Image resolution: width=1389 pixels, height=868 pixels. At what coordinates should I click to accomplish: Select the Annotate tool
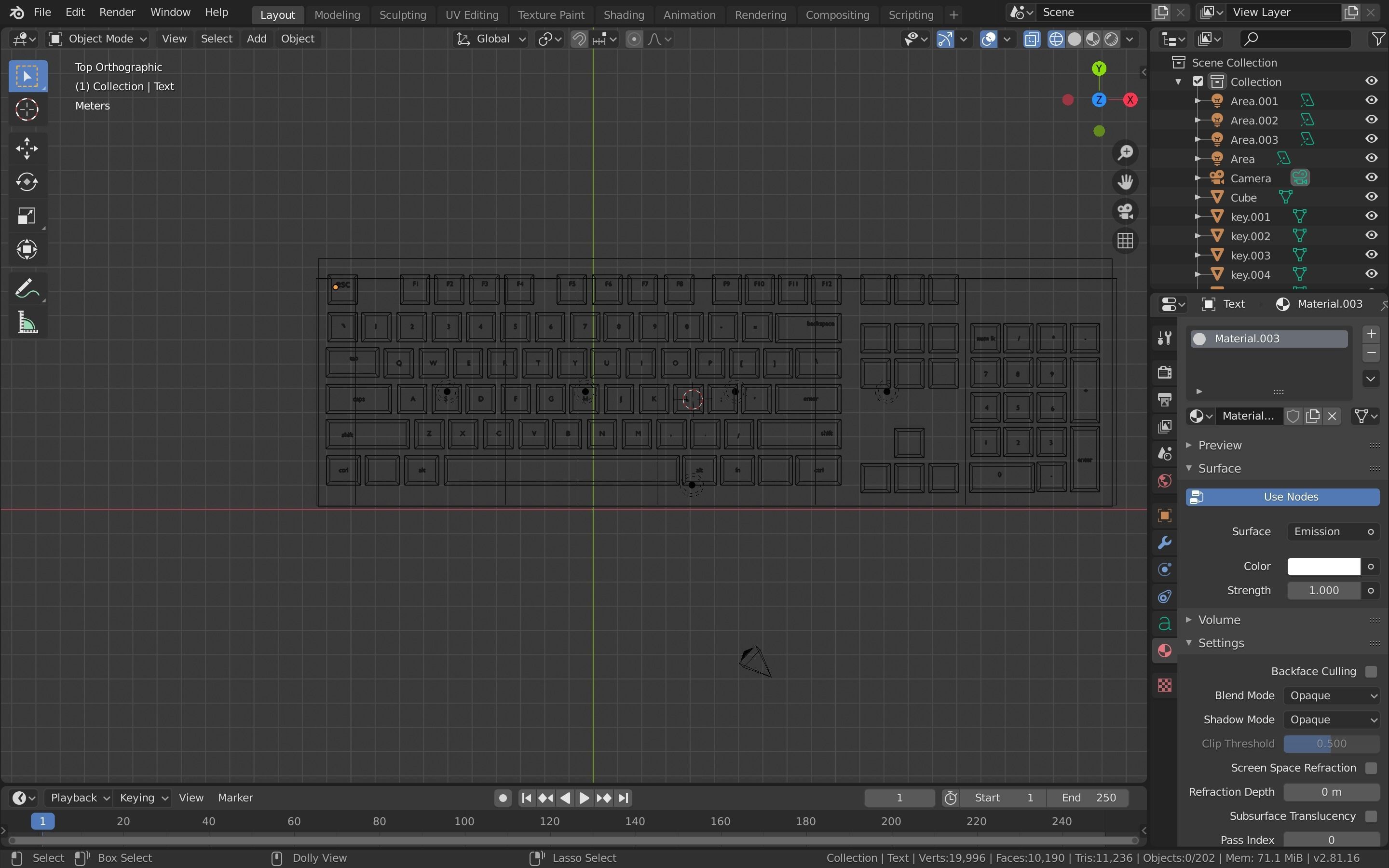click(27, 289)
